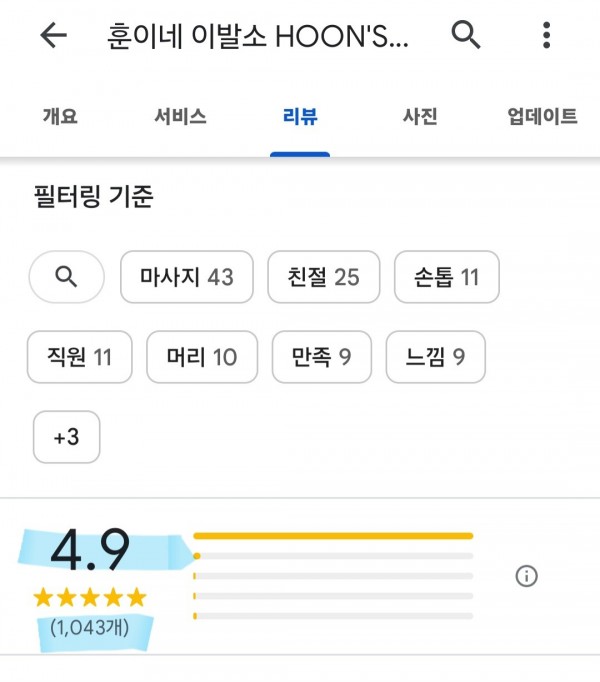Expand more filters with +3 chip

pos(66,437)
